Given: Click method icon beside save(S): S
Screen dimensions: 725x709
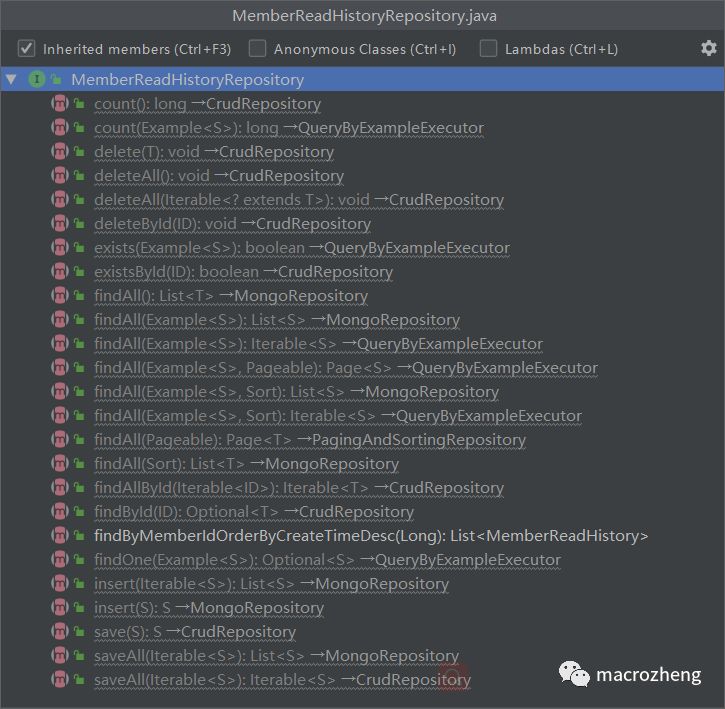Looking at the screenshot, I should click(60, 632).
